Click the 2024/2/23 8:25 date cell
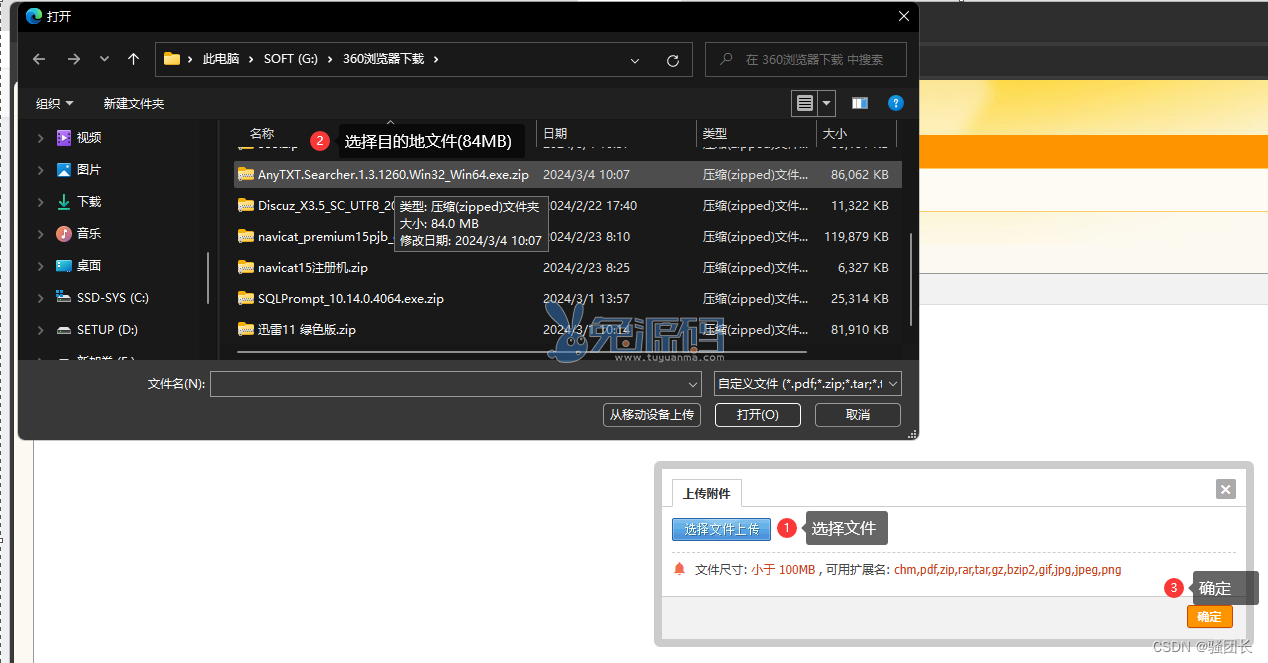Viewport: 1268px width, 663px height. (x=586, y=267)
